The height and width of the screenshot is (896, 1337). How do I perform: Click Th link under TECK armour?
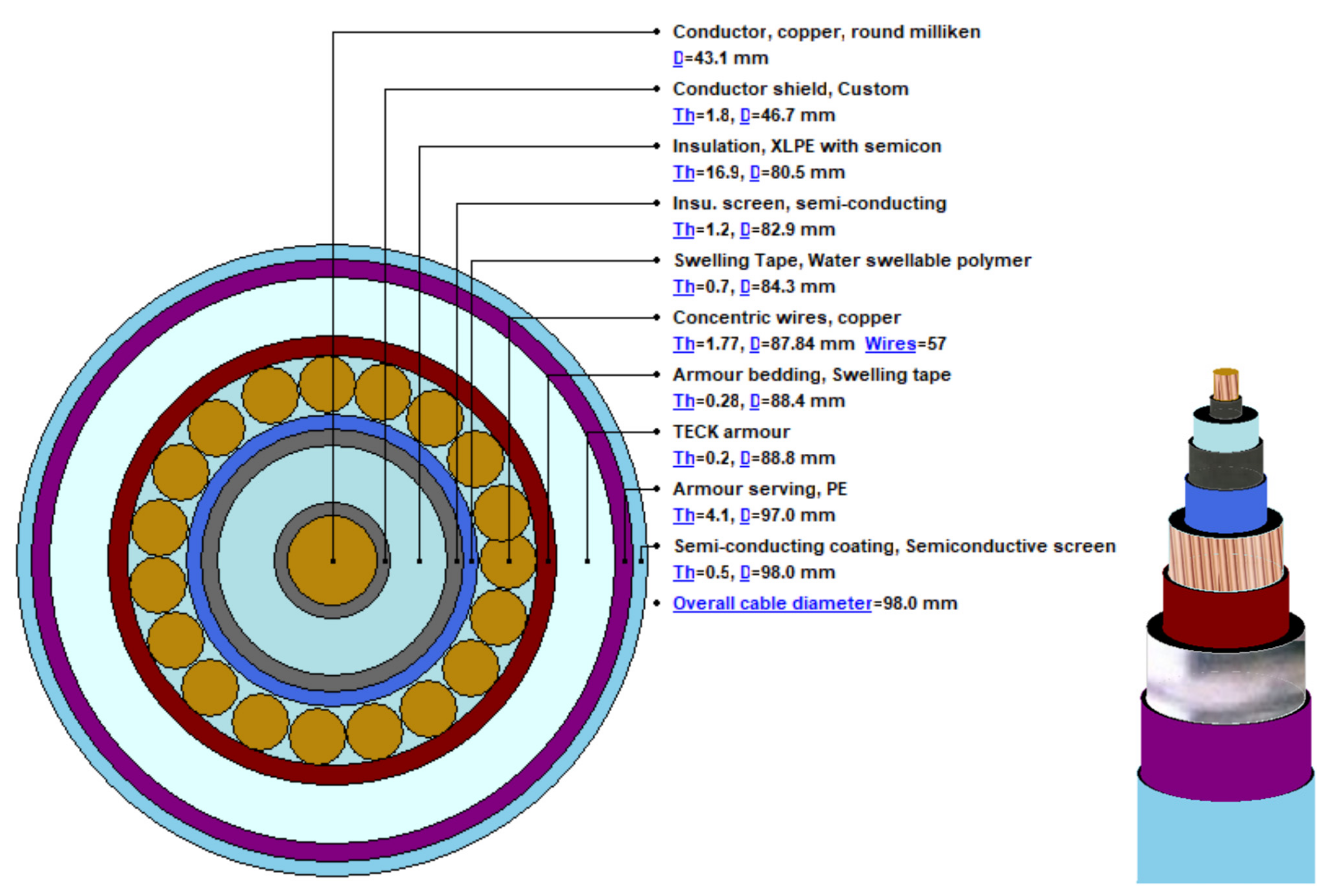683,458
